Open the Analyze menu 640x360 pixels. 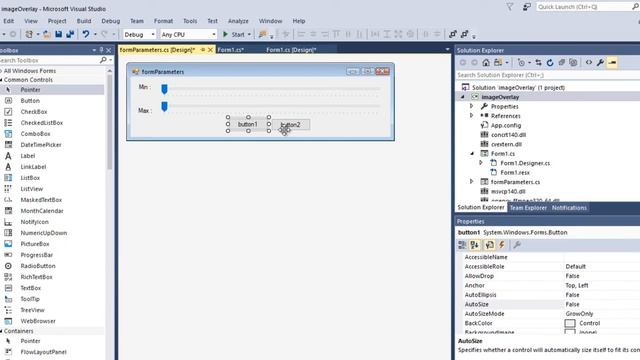(x=238, y=21)
